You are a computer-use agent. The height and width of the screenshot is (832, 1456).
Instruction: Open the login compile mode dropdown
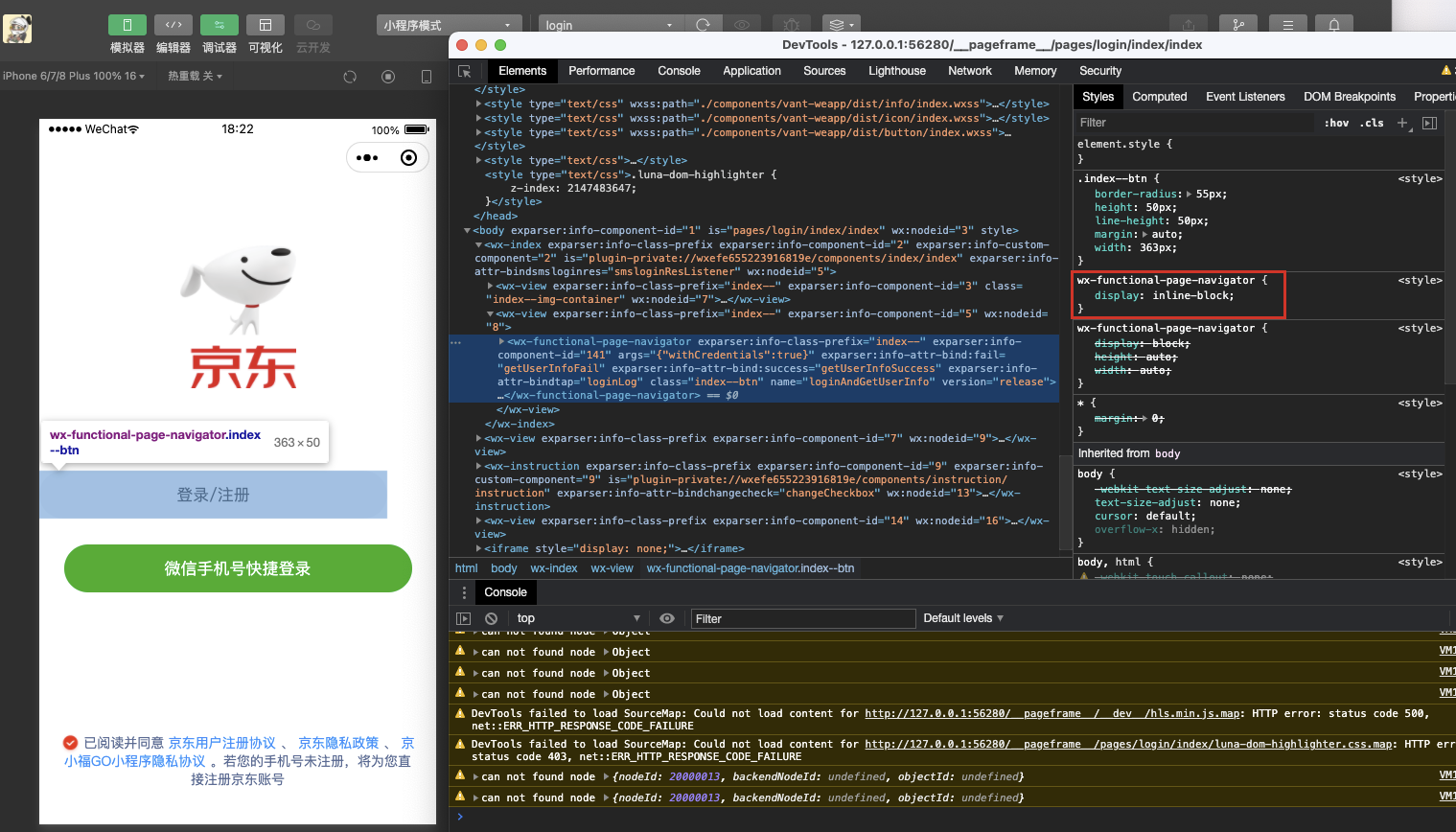pos(611,25)
